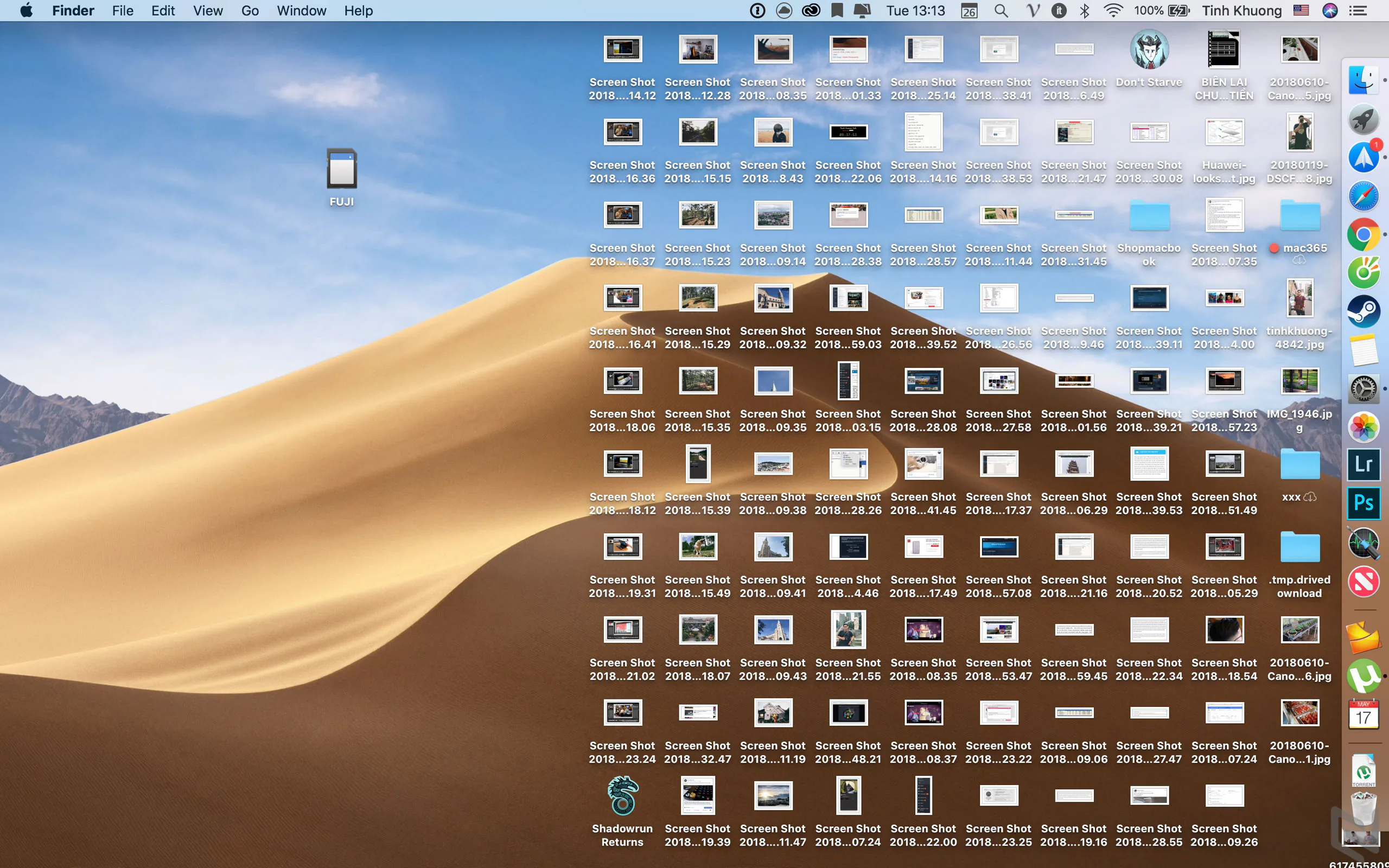Launch uTorrent from the Dock
The height and width of the screenshot is (868, 1389).
[x=1363, y=676]
